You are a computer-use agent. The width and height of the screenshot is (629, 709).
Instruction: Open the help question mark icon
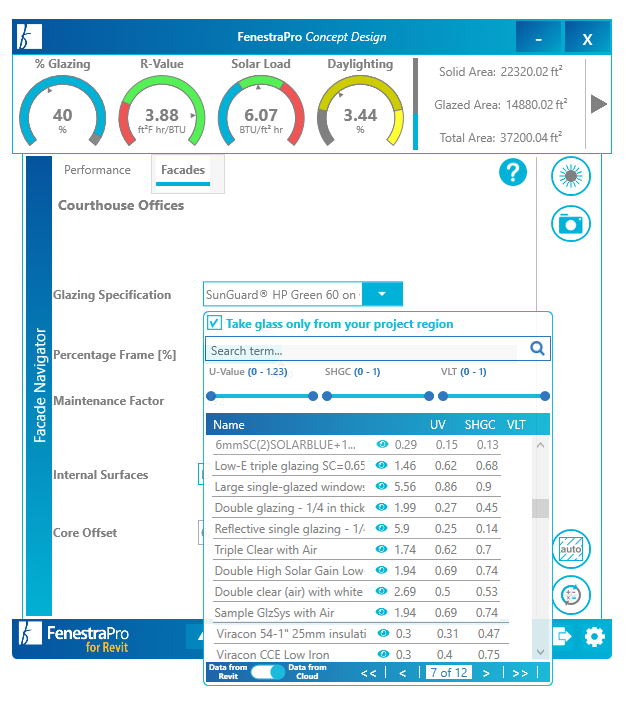513,172
